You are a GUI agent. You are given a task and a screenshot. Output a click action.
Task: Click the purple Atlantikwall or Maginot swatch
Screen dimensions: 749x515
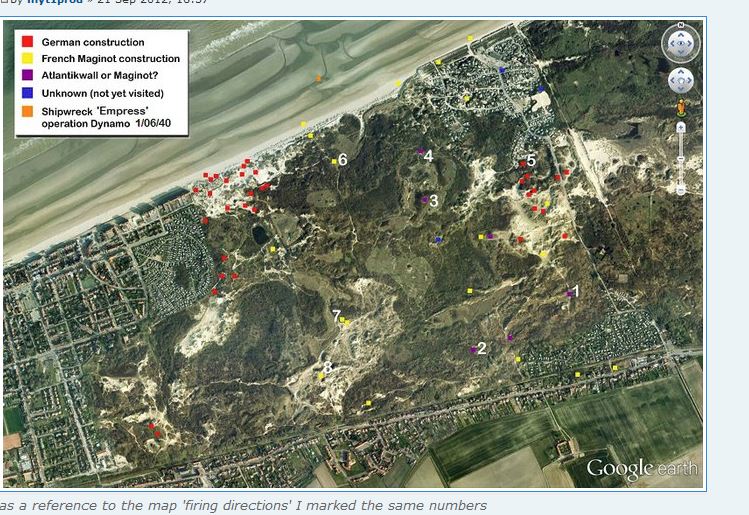click(27, 75)
